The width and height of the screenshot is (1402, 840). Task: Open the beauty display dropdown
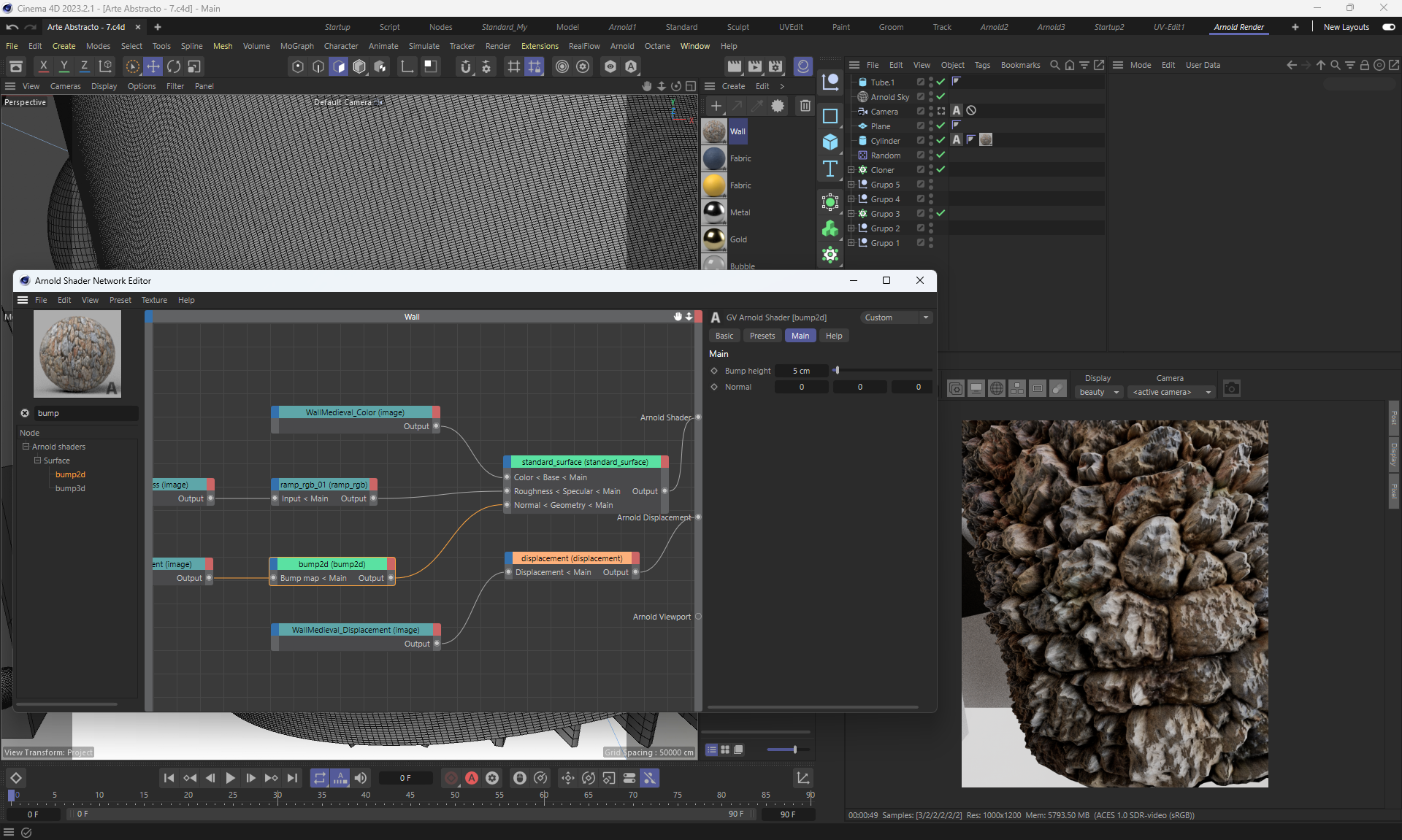pyautogui.click(x=1099, y=393)
